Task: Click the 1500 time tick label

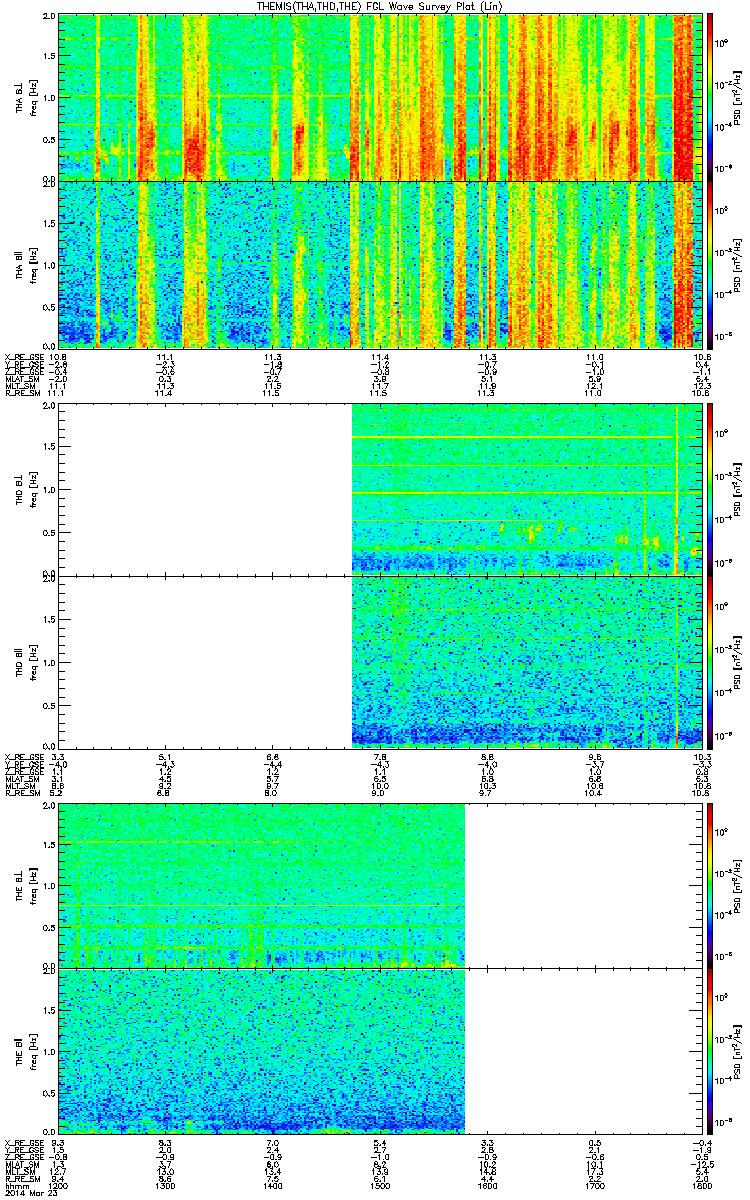Action: point(381,1186)
